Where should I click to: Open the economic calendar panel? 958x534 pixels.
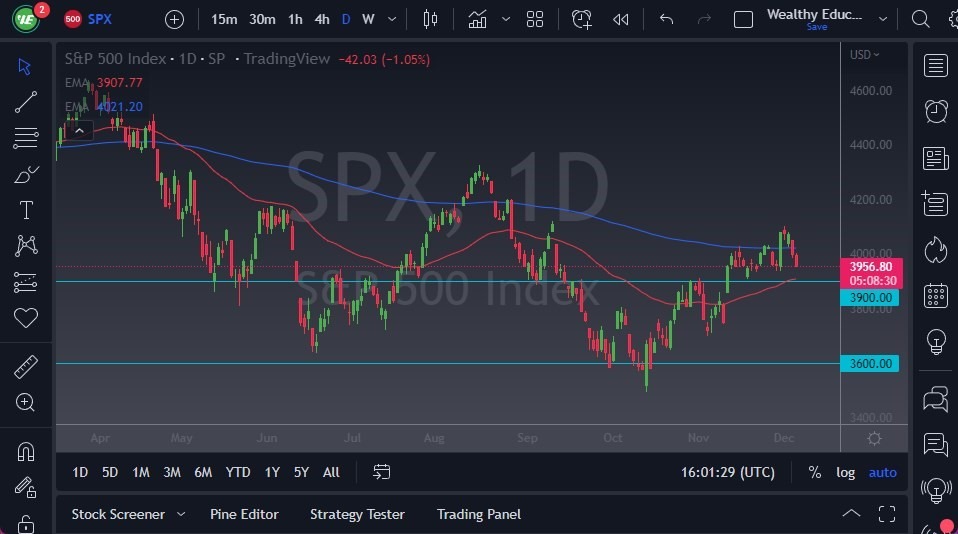pos(935,296)
